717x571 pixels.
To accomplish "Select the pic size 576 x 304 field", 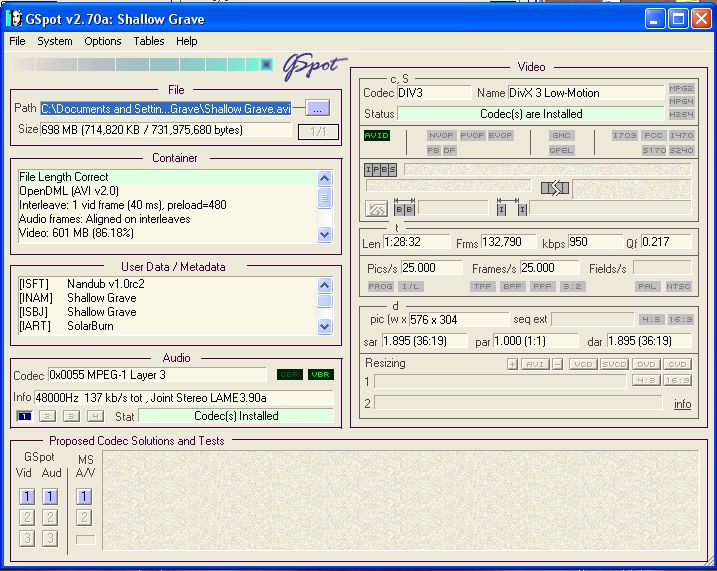I will point(459,320).
